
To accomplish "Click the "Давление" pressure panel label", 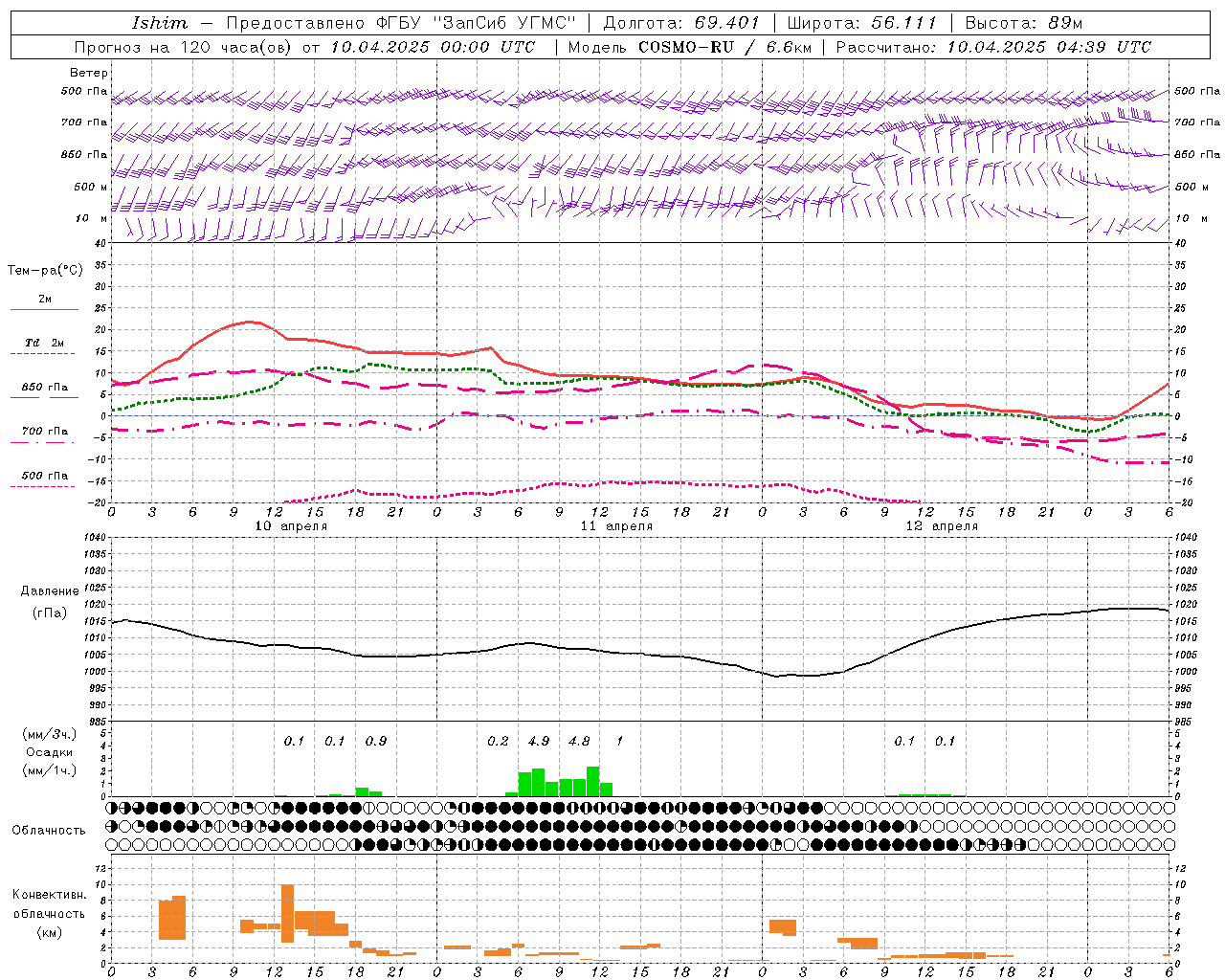I will [x=50, y=591].
